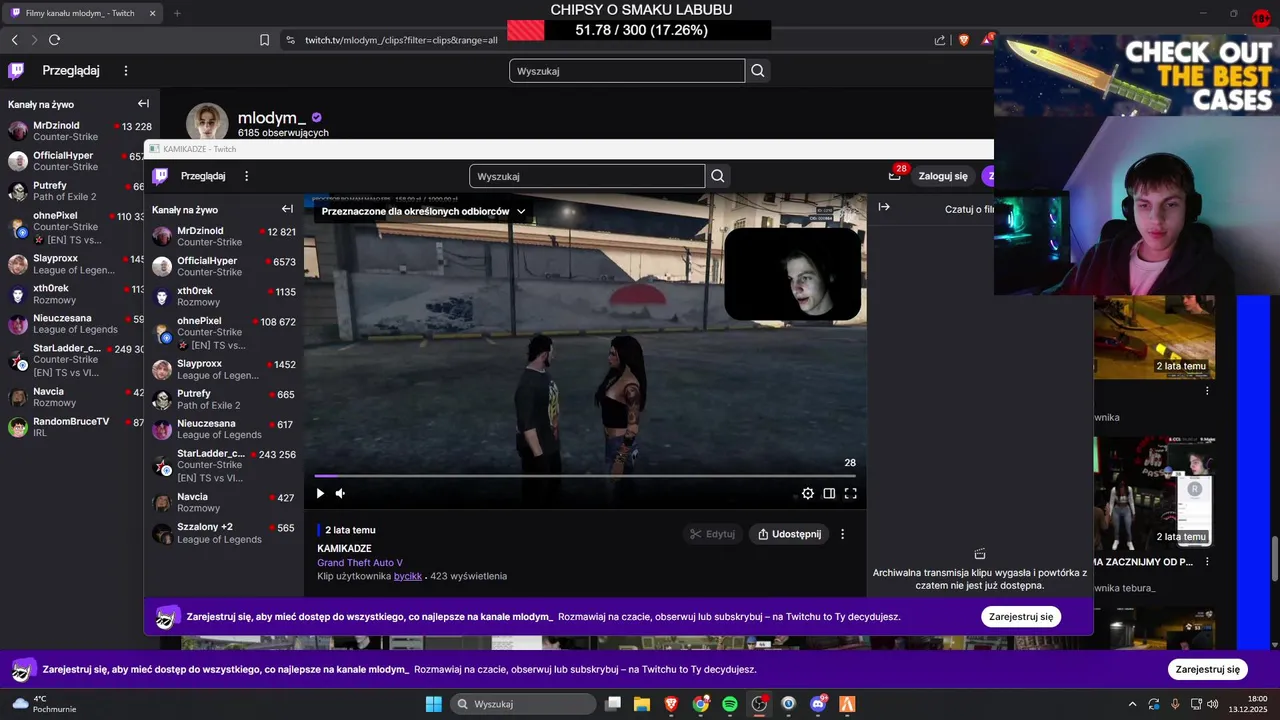Image resolution: width=1280 pixels, height=720 pixels.
Task: Click the 'Zaloguj się' button
Action: (943, 176)
